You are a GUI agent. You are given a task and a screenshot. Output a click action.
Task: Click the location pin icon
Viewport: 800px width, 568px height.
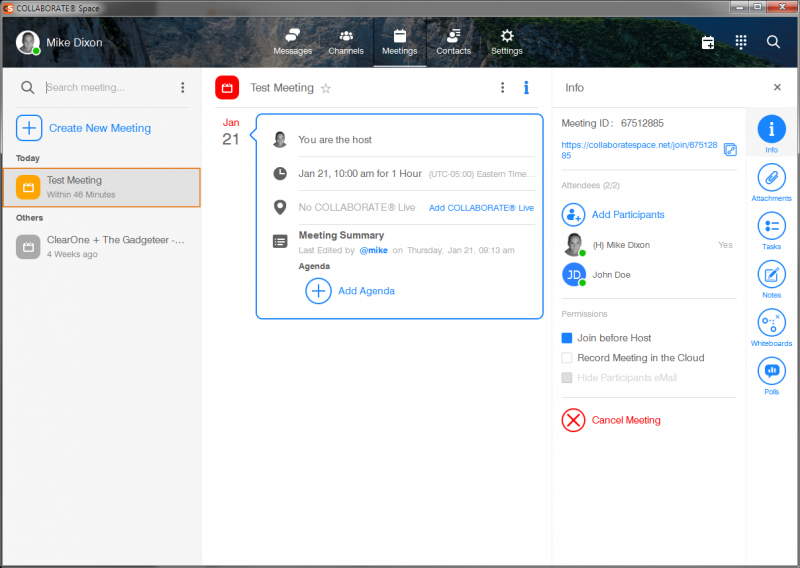point(280,207)
